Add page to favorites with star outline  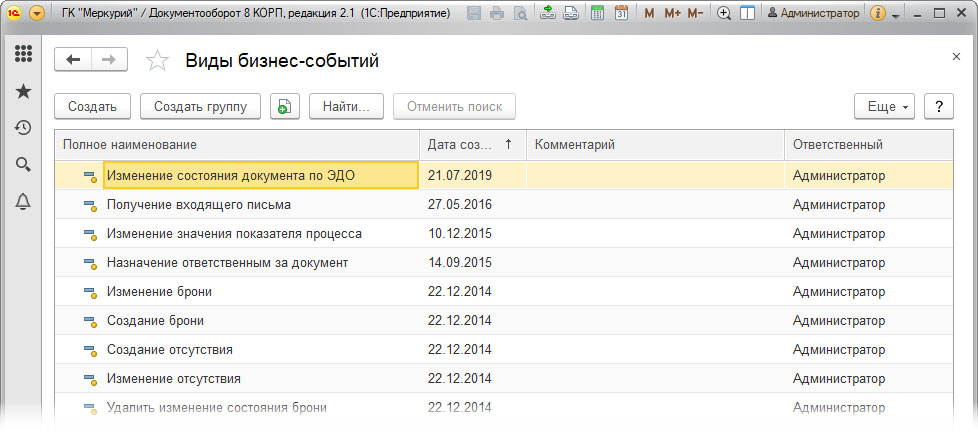[157, 61]
